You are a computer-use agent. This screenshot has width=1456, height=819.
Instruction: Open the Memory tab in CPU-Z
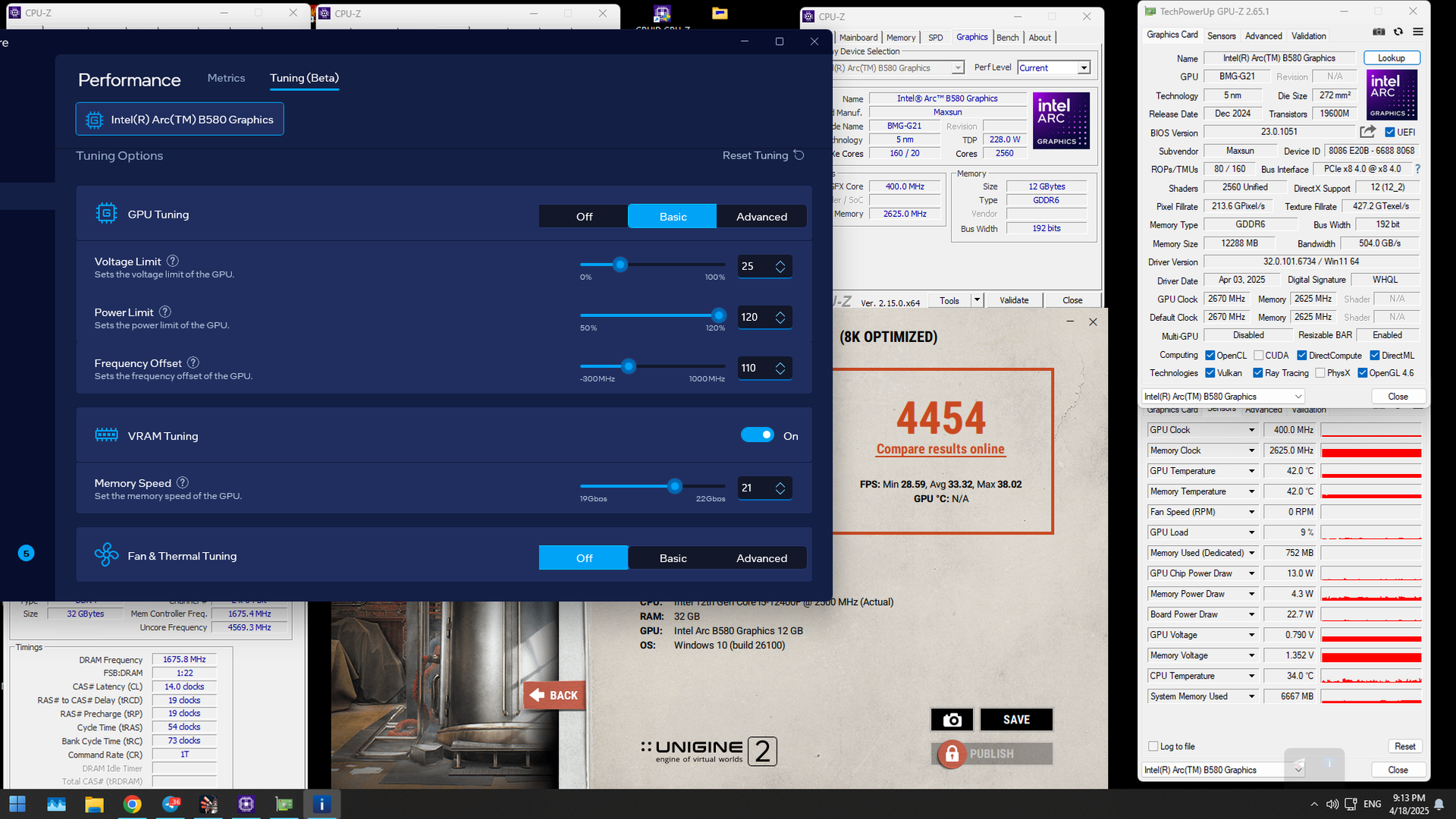901,37
